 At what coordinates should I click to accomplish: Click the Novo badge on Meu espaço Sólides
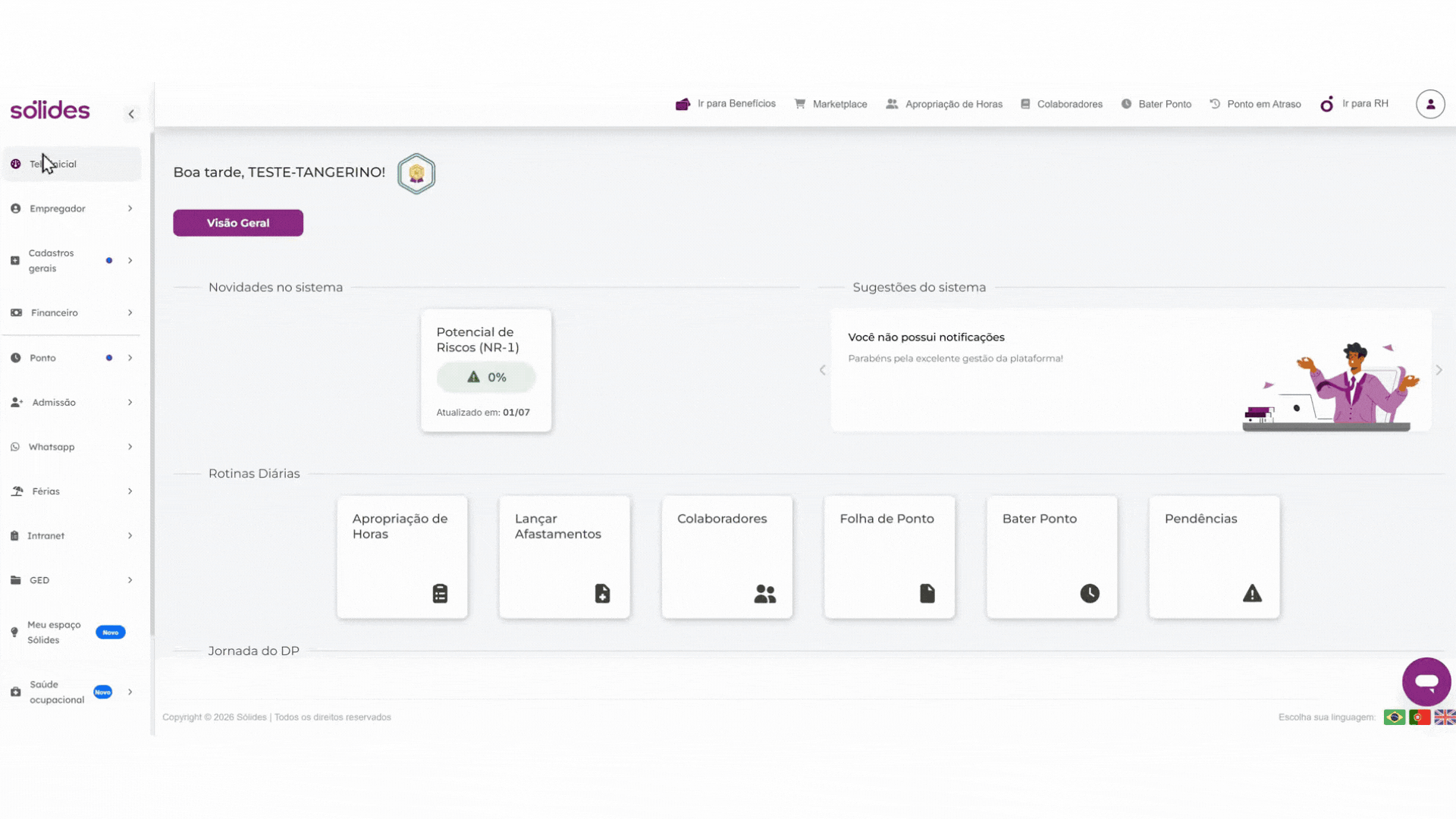tap(111, 632)
